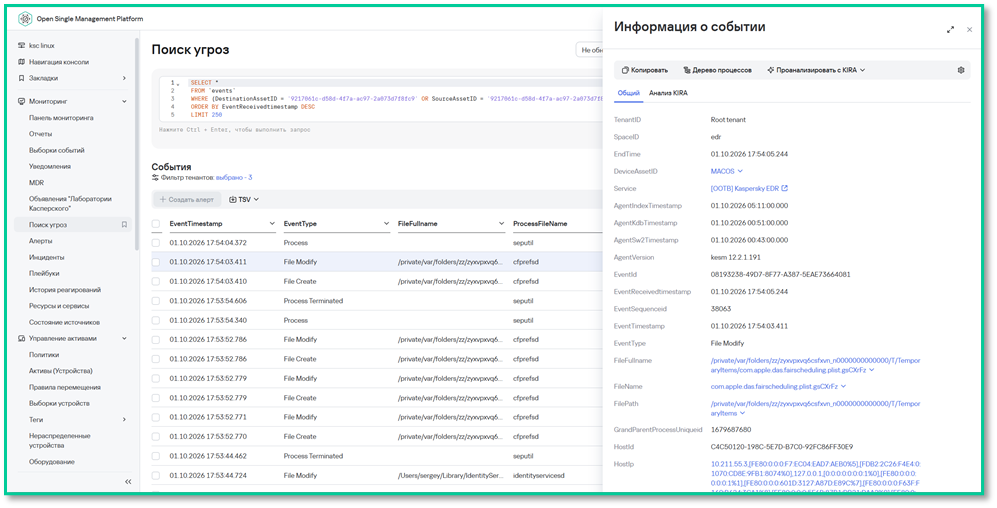Open Правила перемещения

pyautogui.click(x=64, y=387)
